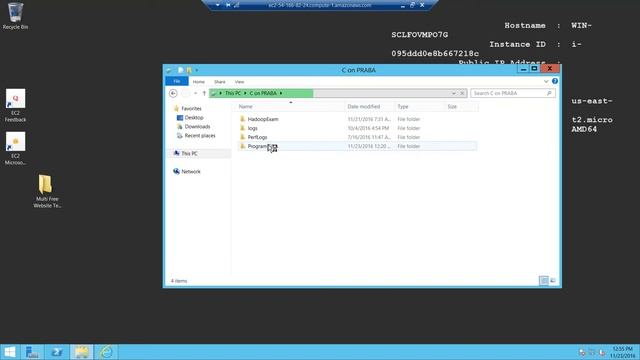Click the Explorer window icon in its title bar
640x360 pixels.
tap(169, 70)
